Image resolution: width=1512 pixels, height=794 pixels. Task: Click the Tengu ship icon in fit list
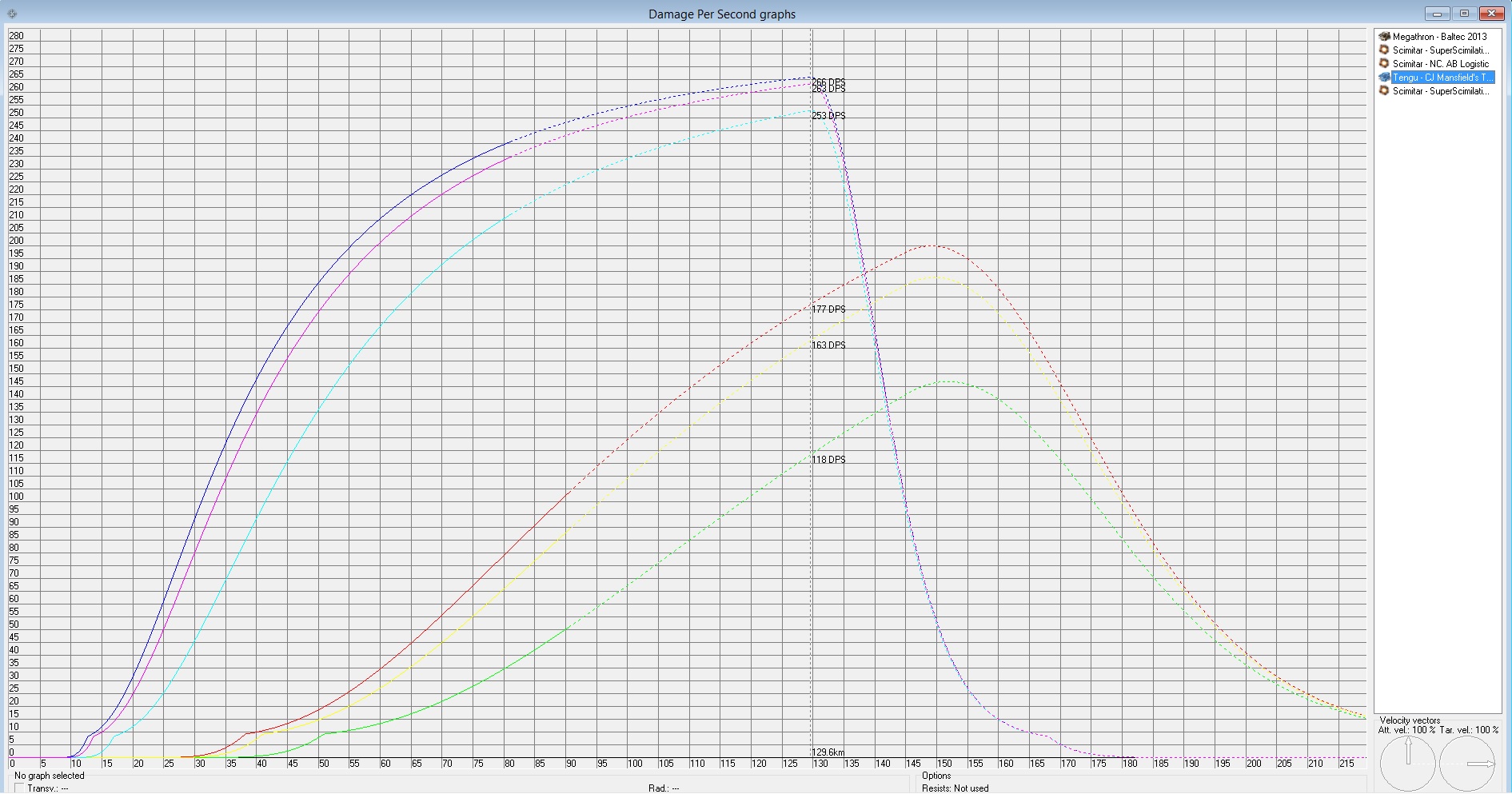[1384, 78]
